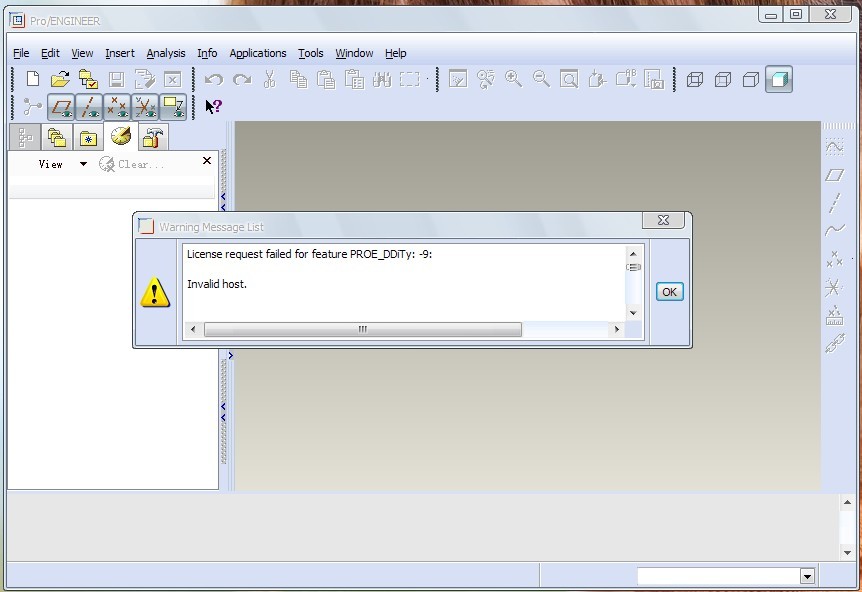
Task: Click the warning message scroll up arrow
Action: [633, 253]
